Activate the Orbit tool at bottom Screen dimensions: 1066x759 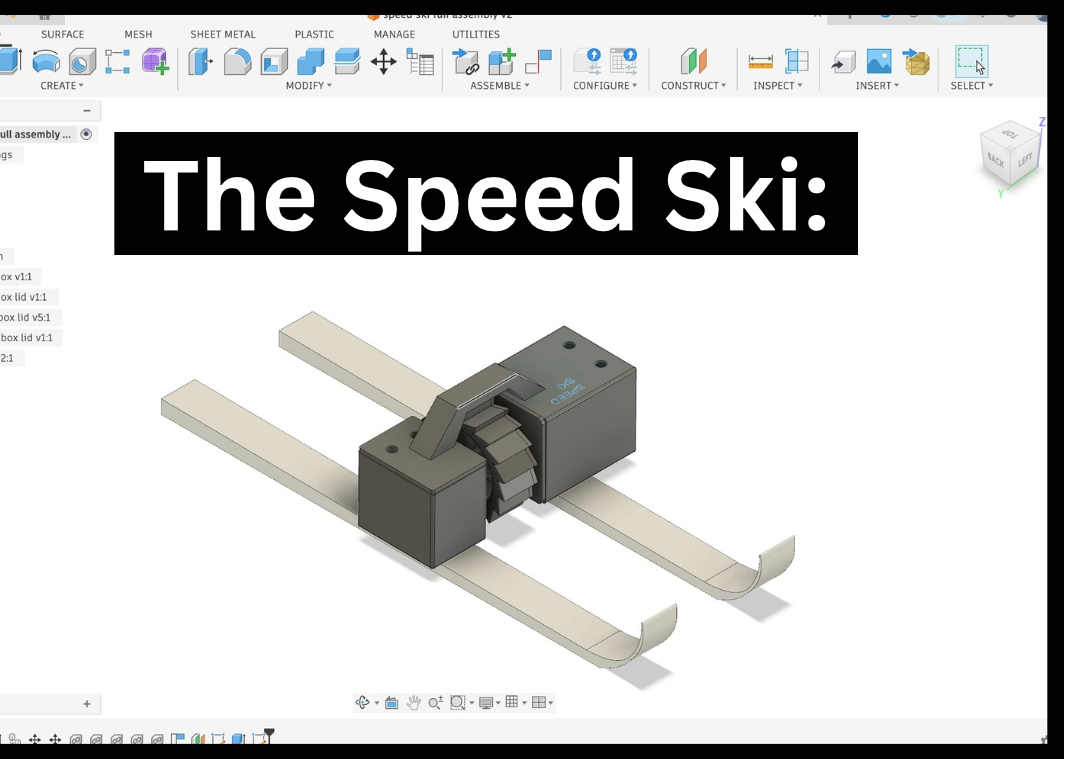[x=361, y=701]
